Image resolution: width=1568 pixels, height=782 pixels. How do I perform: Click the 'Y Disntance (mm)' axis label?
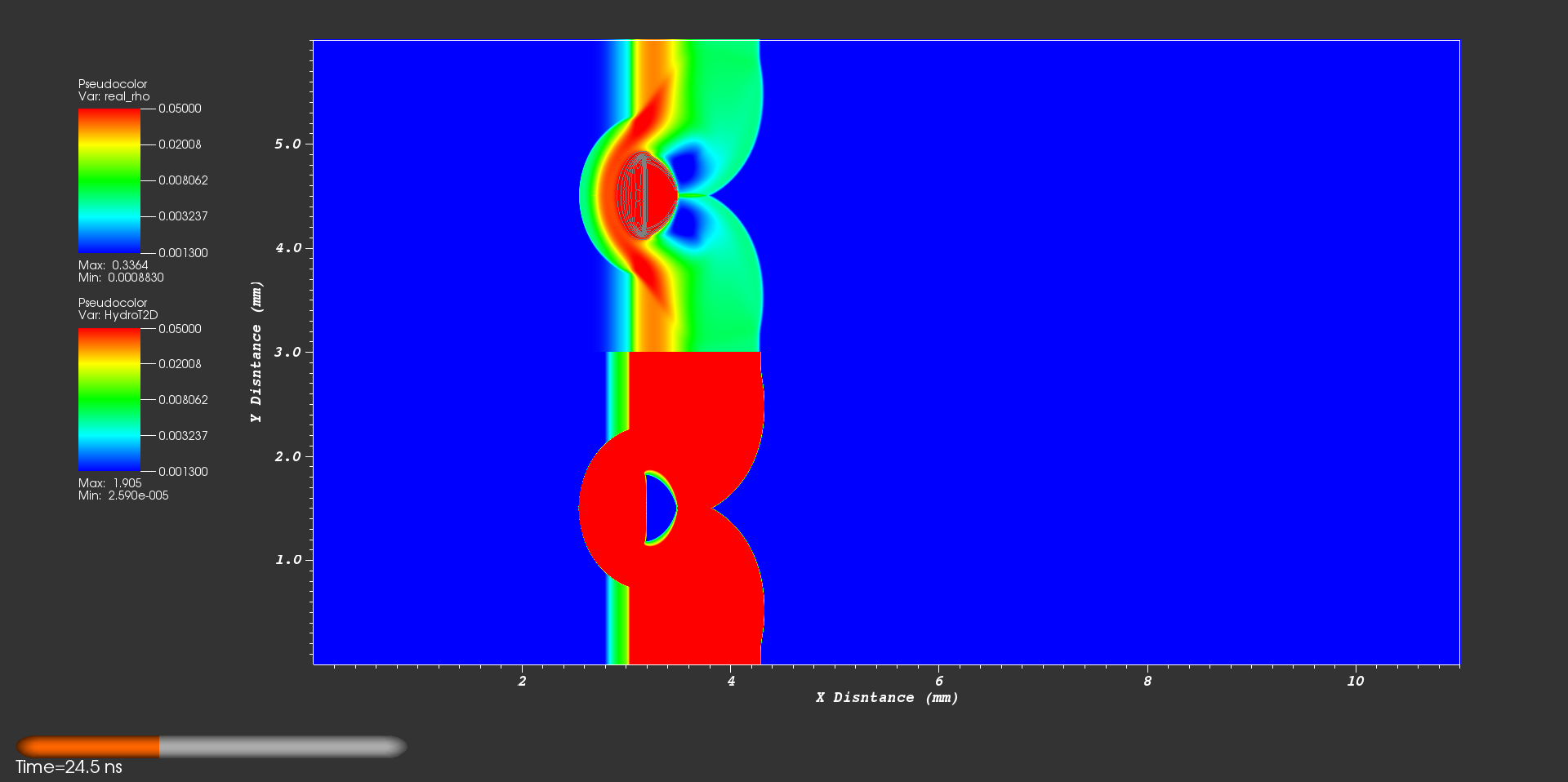coord(256,352)
